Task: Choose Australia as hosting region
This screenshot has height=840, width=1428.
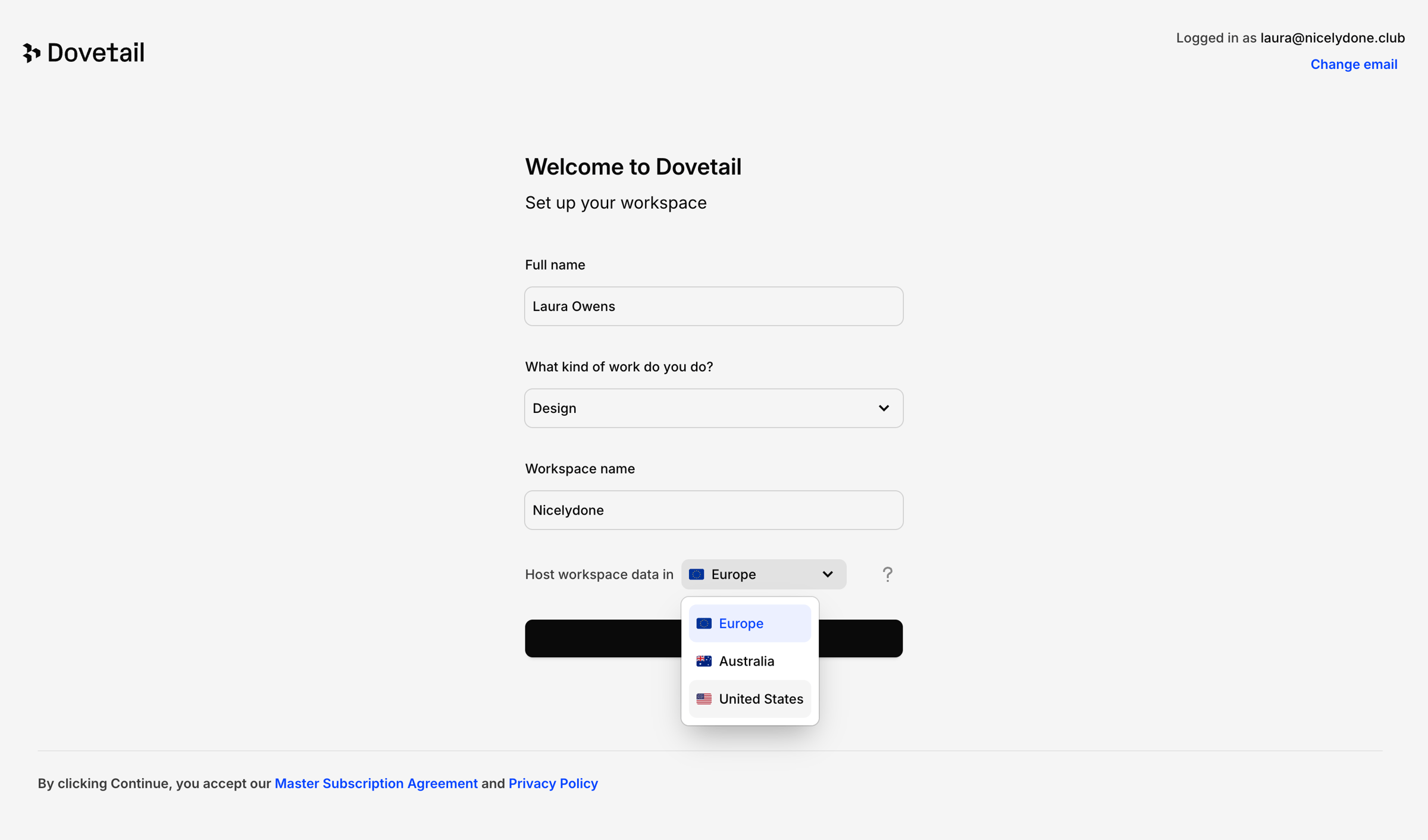Action: (750, 661)
